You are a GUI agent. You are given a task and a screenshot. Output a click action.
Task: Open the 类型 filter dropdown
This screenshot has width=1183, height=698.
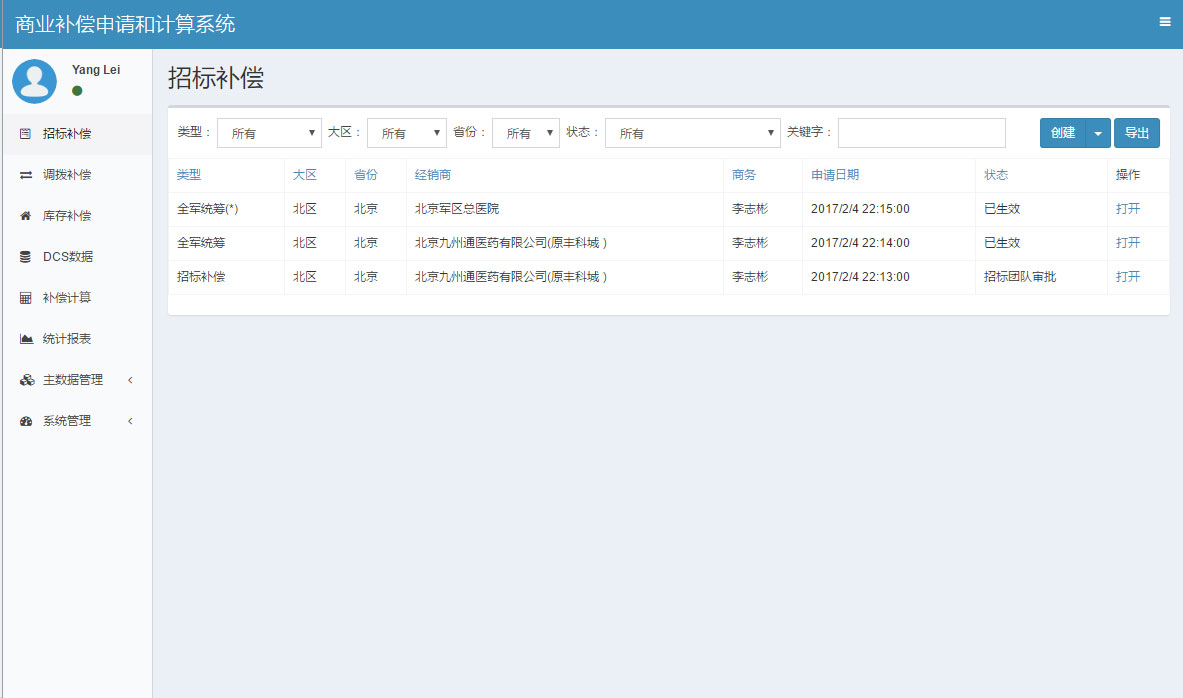[x=269, y=133]
